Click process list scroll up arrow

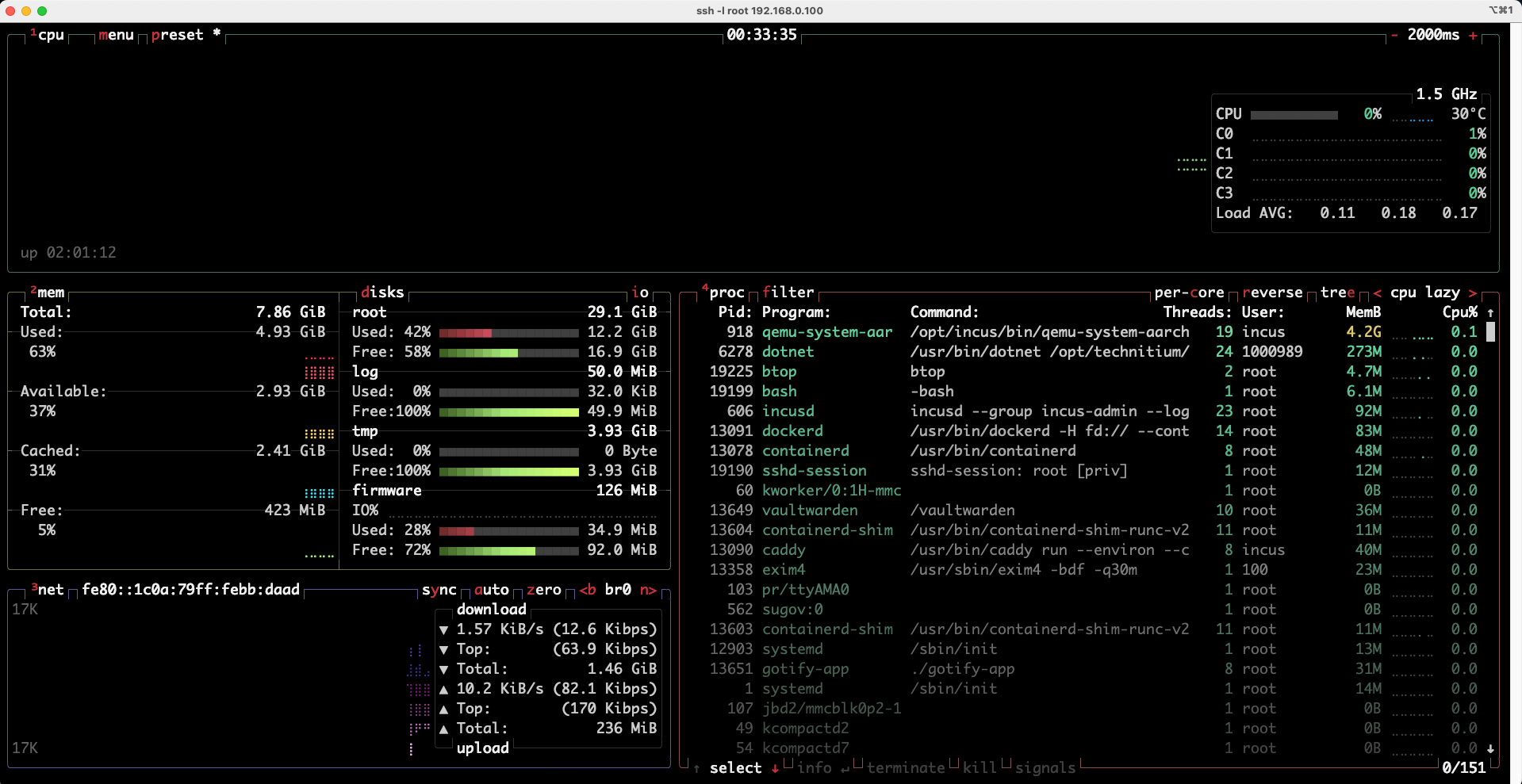1490,312
